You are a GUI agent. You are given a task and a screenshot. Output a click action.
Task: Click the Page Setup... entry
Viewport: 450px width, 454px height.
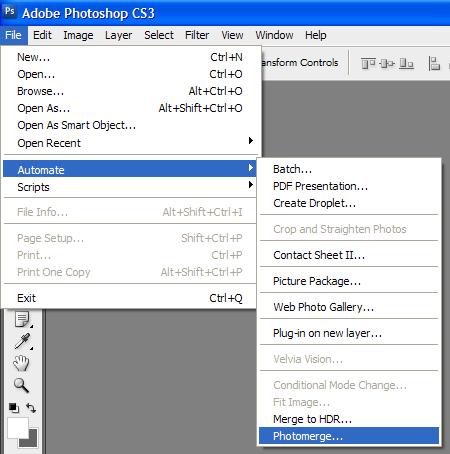130,238
